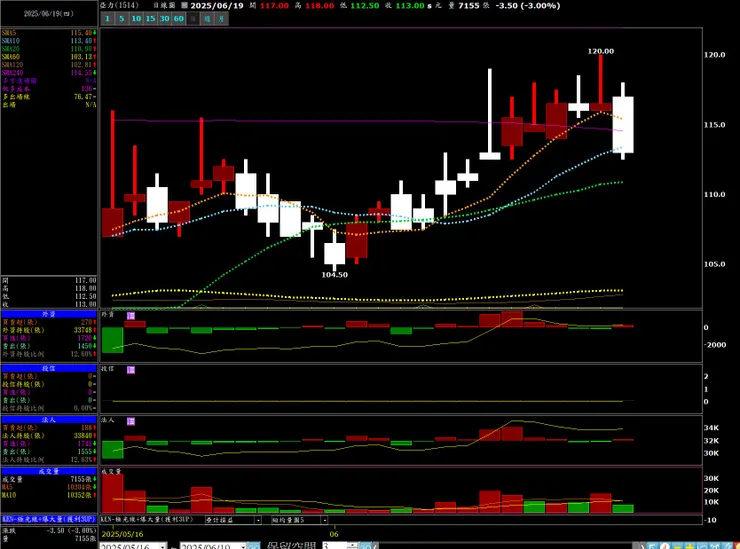740x549 pixels.
Task: Click the 外資持股比例 12.60% row
Action: pos(49,354)
